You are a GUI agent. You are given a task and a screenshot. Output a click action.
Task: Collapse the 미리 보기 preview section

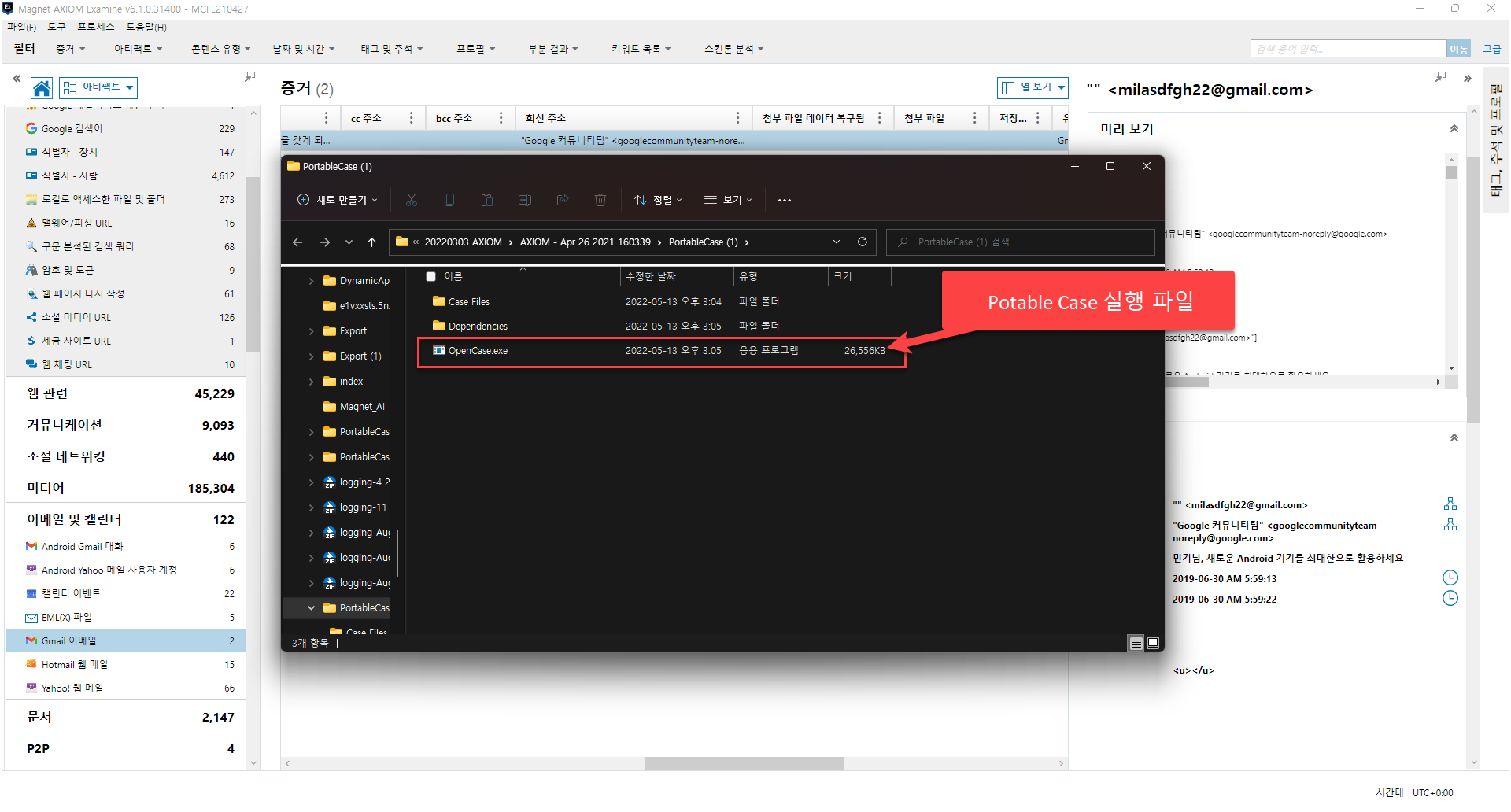click(x=1454, y=129)
